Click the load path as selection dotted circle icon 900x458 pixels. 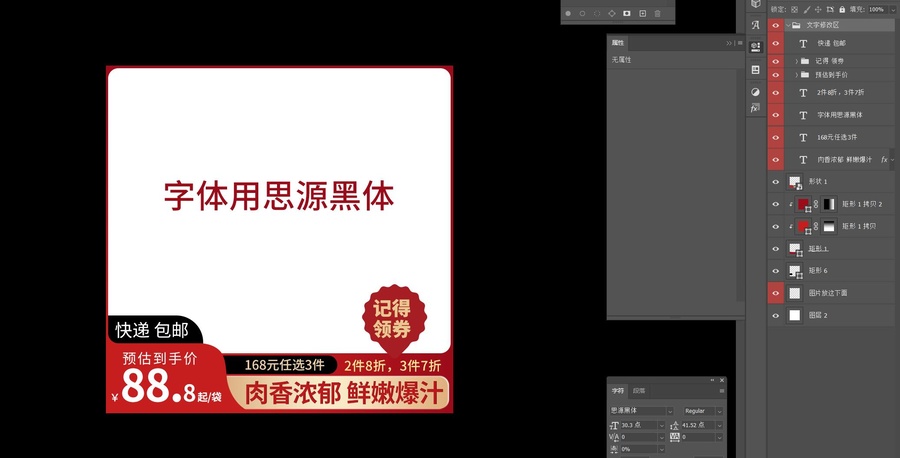[598, 13]
